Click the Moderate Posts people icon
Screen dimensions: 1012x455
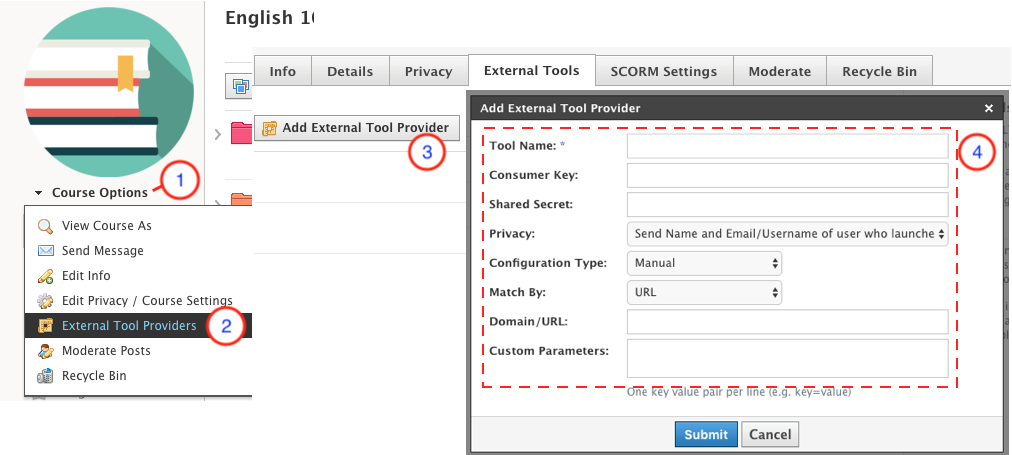[45, 351]
